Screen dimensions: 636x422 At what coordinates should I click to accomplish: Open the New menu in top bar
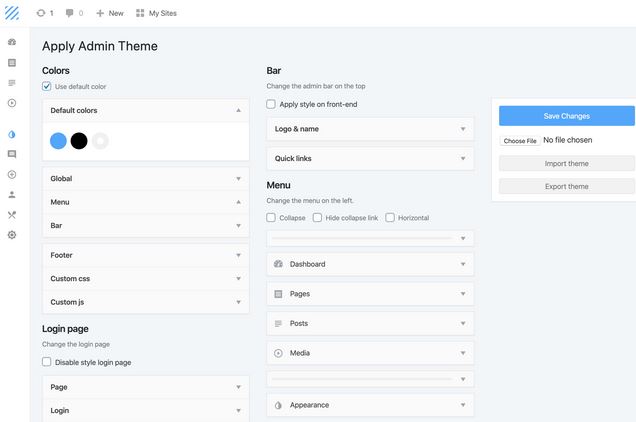[x=110, y=13]
